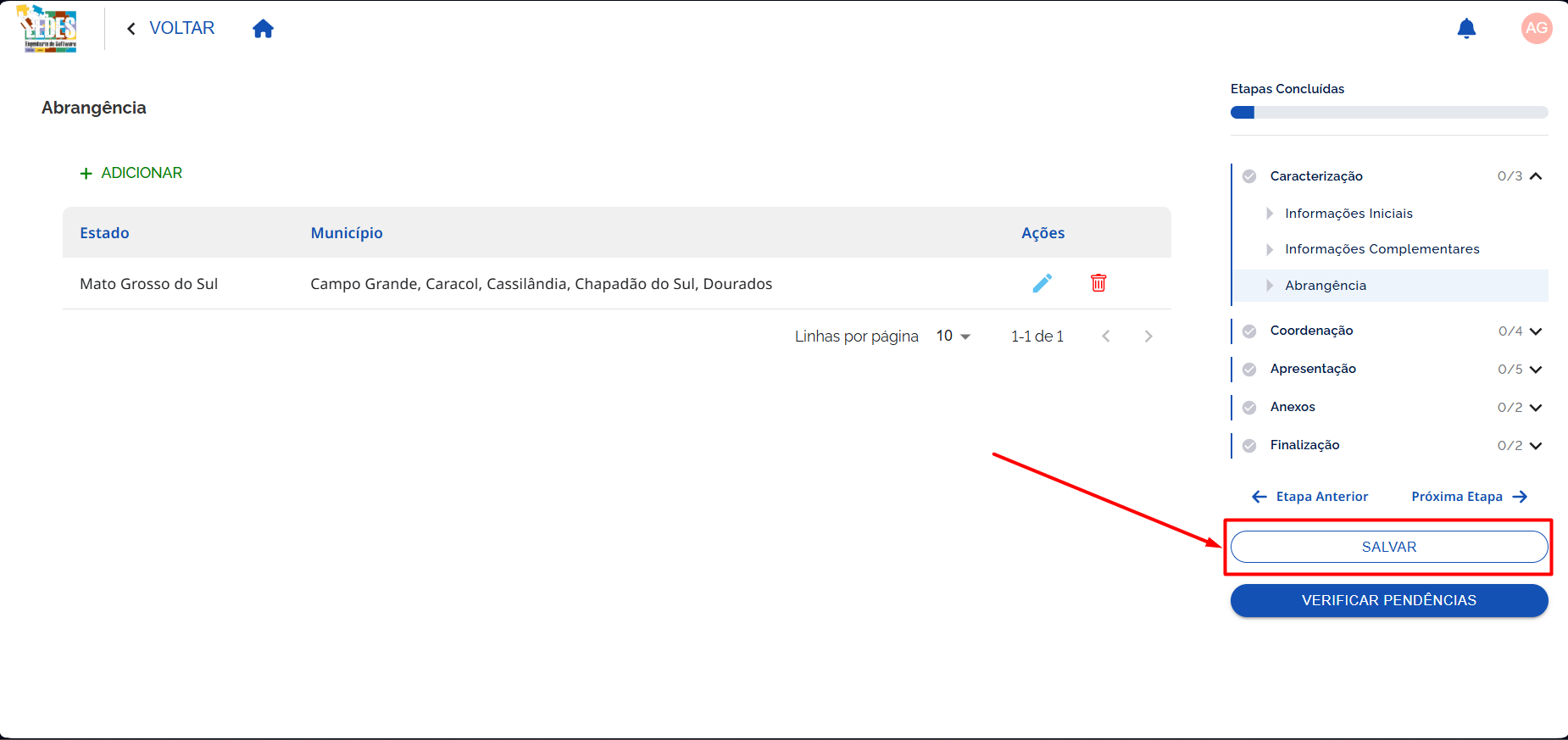The height and width of the screenshot is (740, 1568).
Task: Open the rows-per-page dropdown showing 10
Action: click(953, 337)
